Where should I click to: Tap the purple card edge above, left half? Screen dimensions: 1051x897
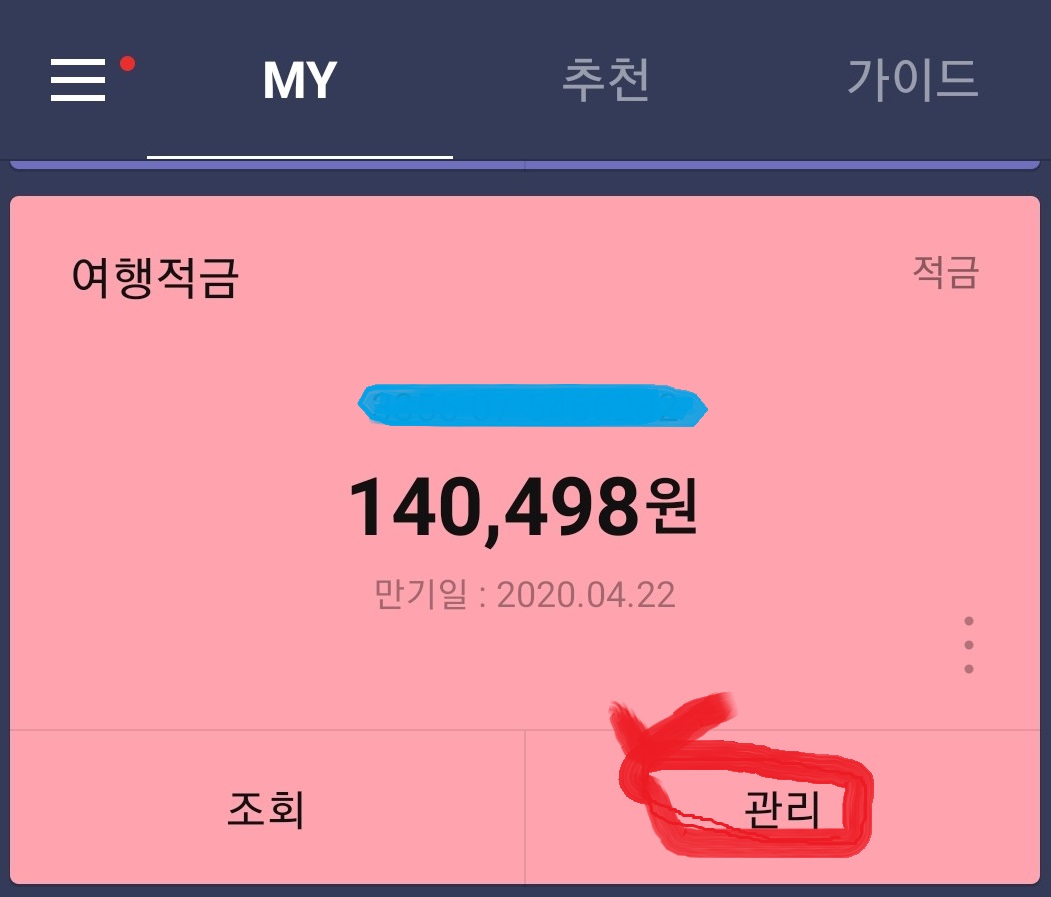267,165
